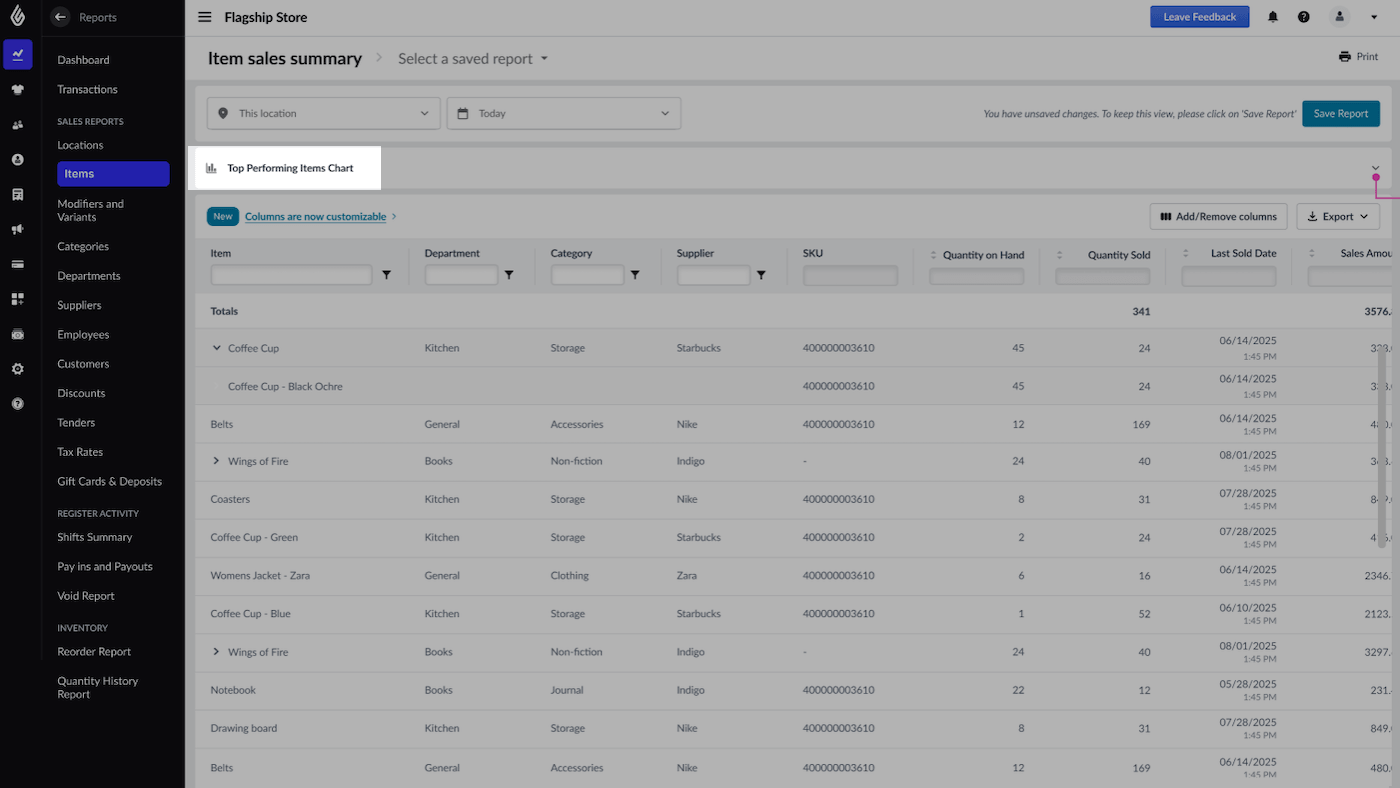Open Dashboard in Reports menu
This screenshot has height=788, width=1400.
[83, 60]
